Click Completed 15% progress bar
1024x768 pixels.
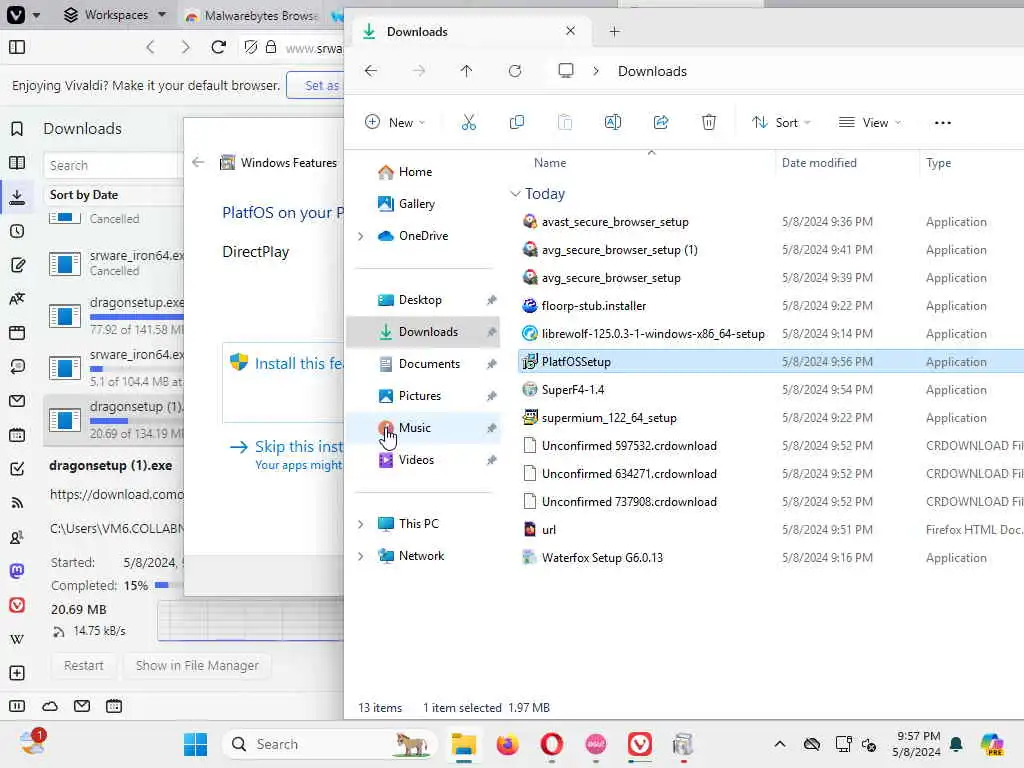(x=168, y=585)
